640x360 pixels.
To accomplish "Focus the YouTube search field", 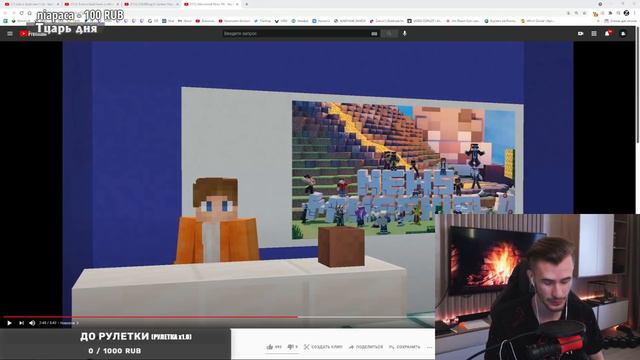I will (x=296, y=33).
